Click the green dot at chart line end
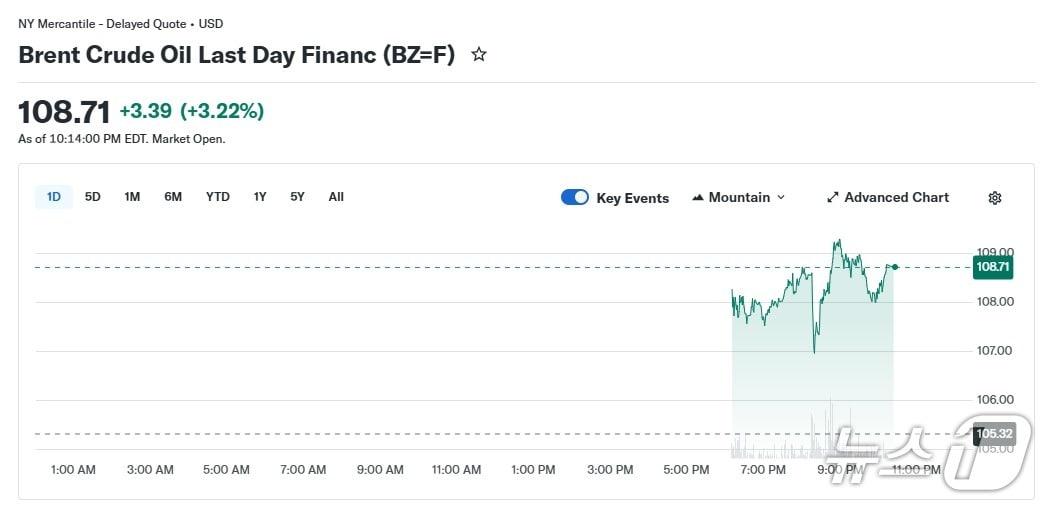This screenshot has width=1047, height=506. coord(895,267)
